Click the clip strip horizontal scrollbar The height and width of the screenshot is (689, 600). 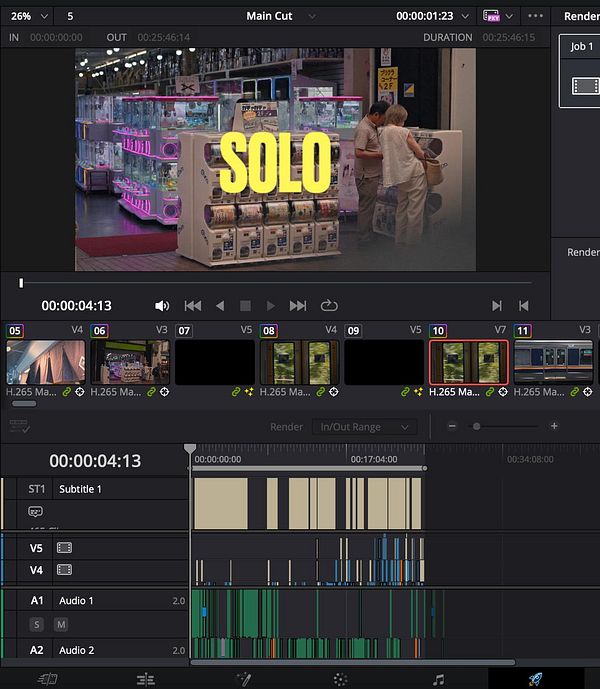(24, 403)
